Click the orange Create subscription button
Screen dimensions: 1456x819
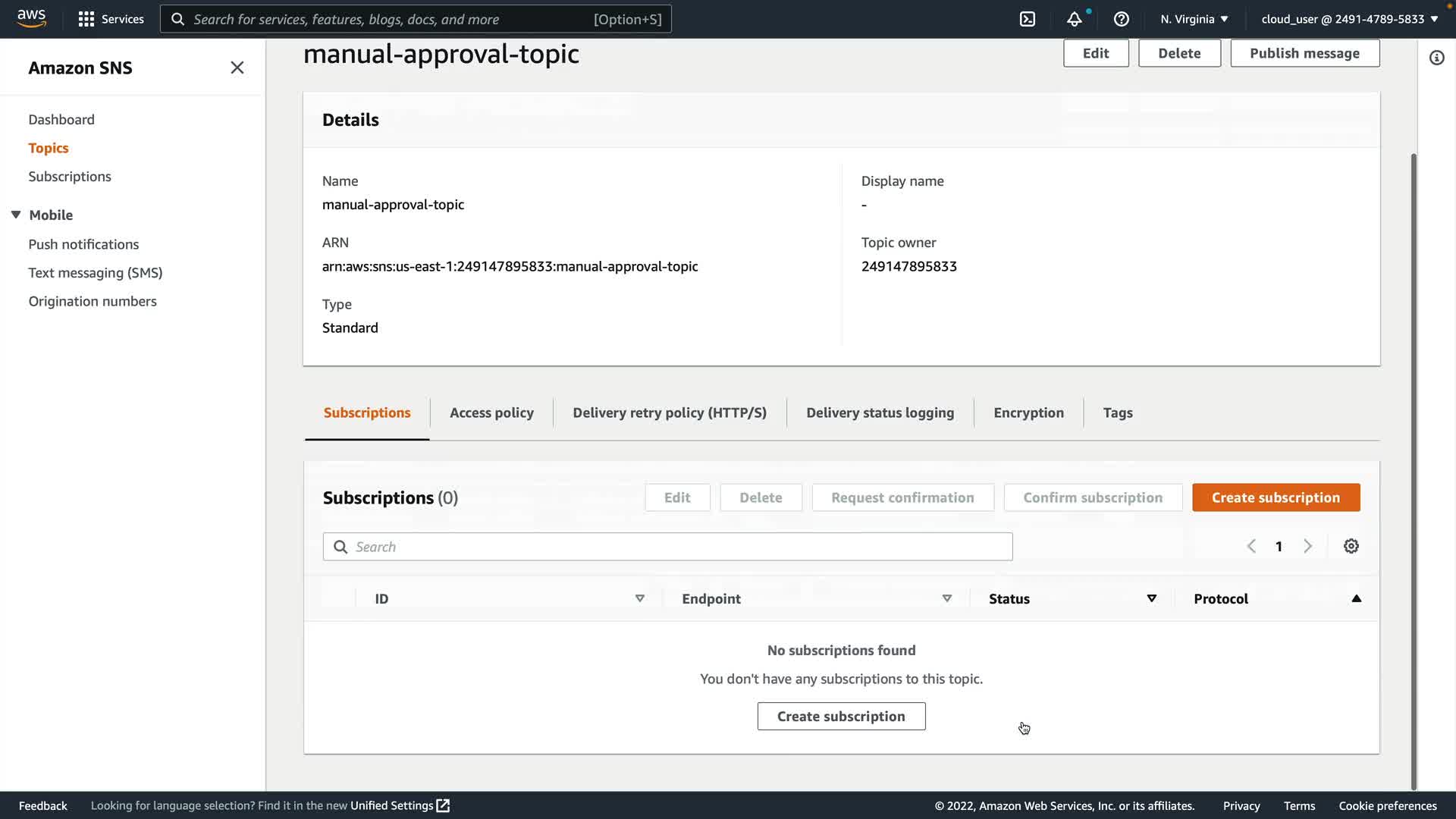[x=1276, y=497]
